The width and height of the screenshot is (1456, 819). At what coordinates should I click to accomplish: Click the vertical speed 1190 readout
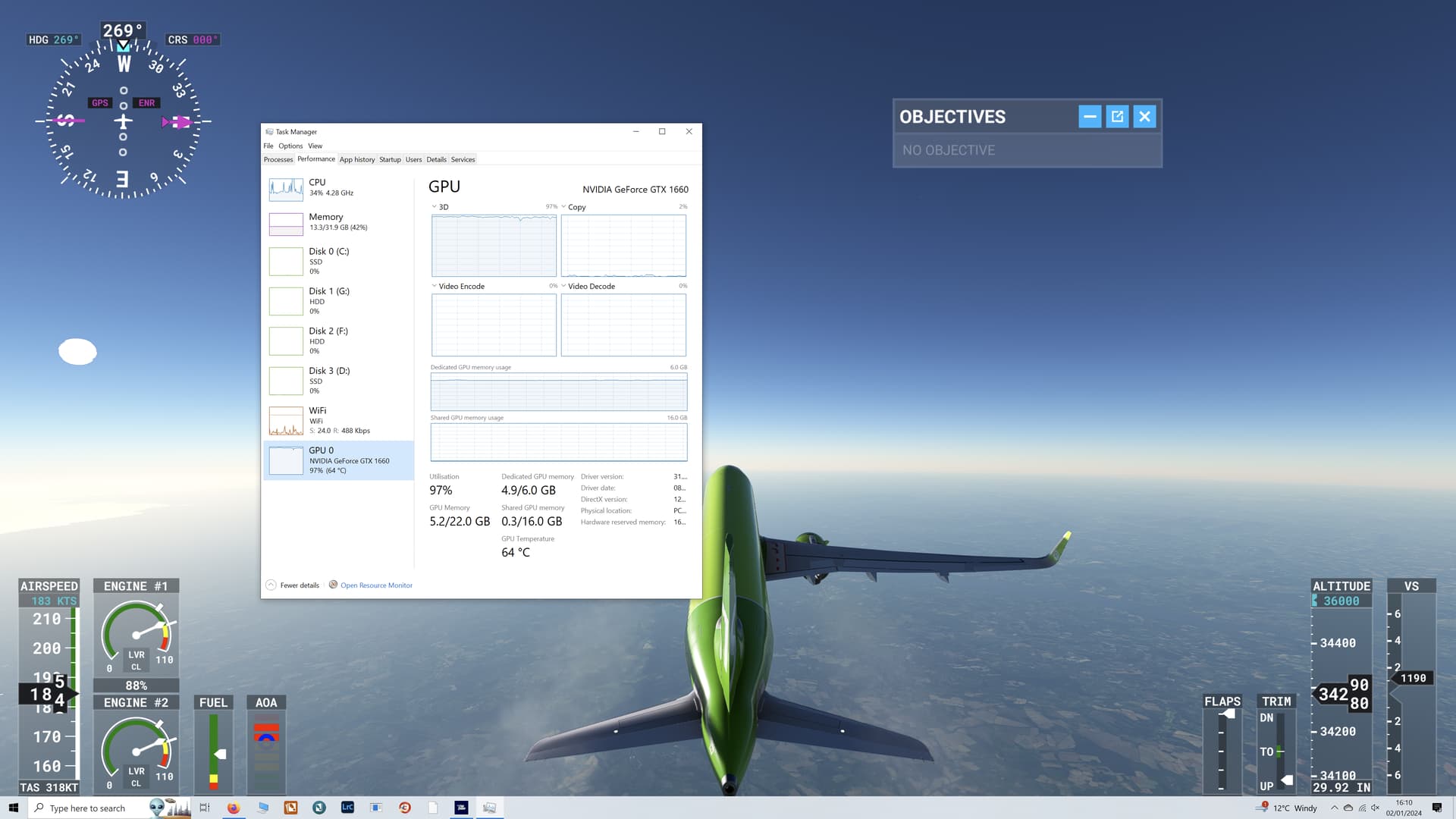click(1413, 679)
